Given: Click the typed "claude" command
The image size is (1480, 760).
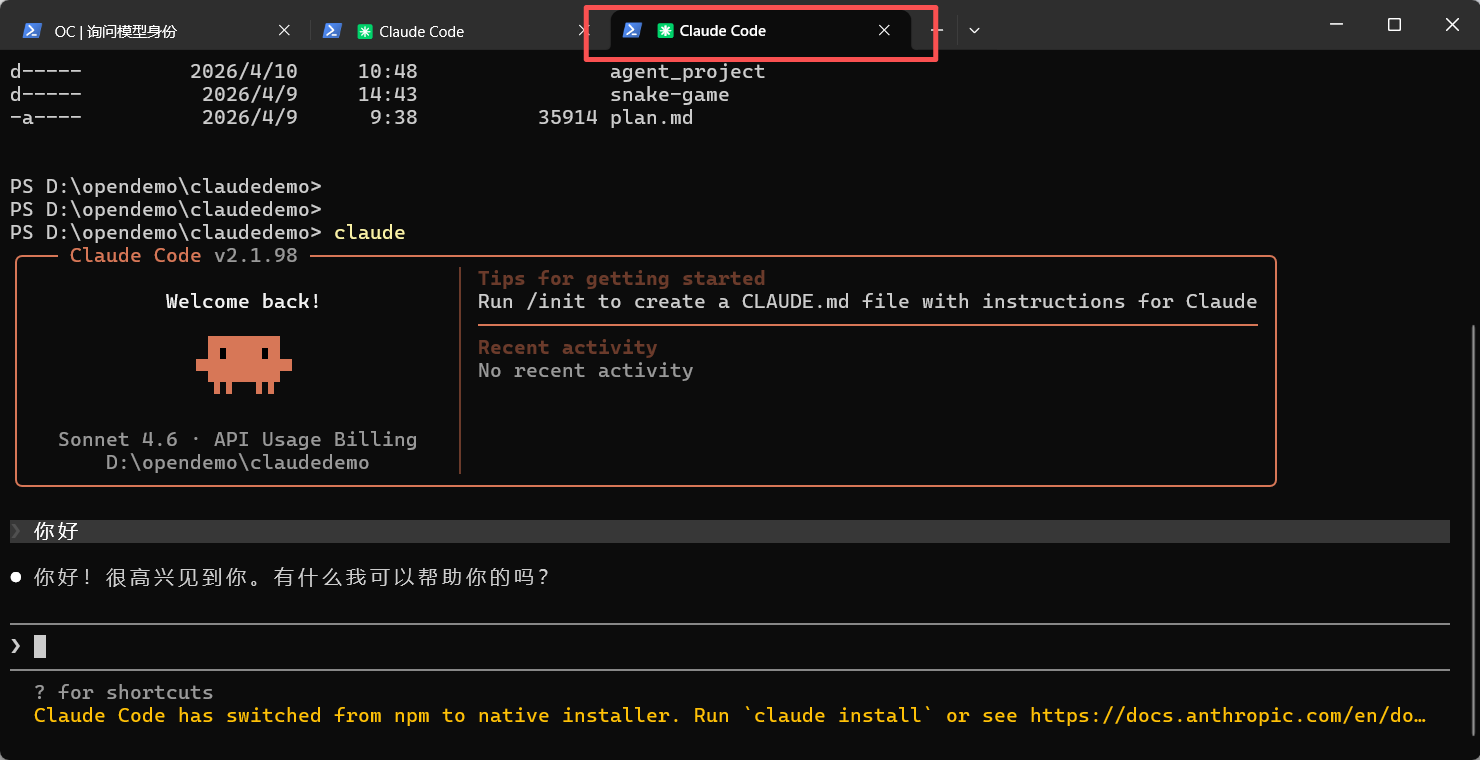Looking at the screenshot, I should click(x=370, y=233).
